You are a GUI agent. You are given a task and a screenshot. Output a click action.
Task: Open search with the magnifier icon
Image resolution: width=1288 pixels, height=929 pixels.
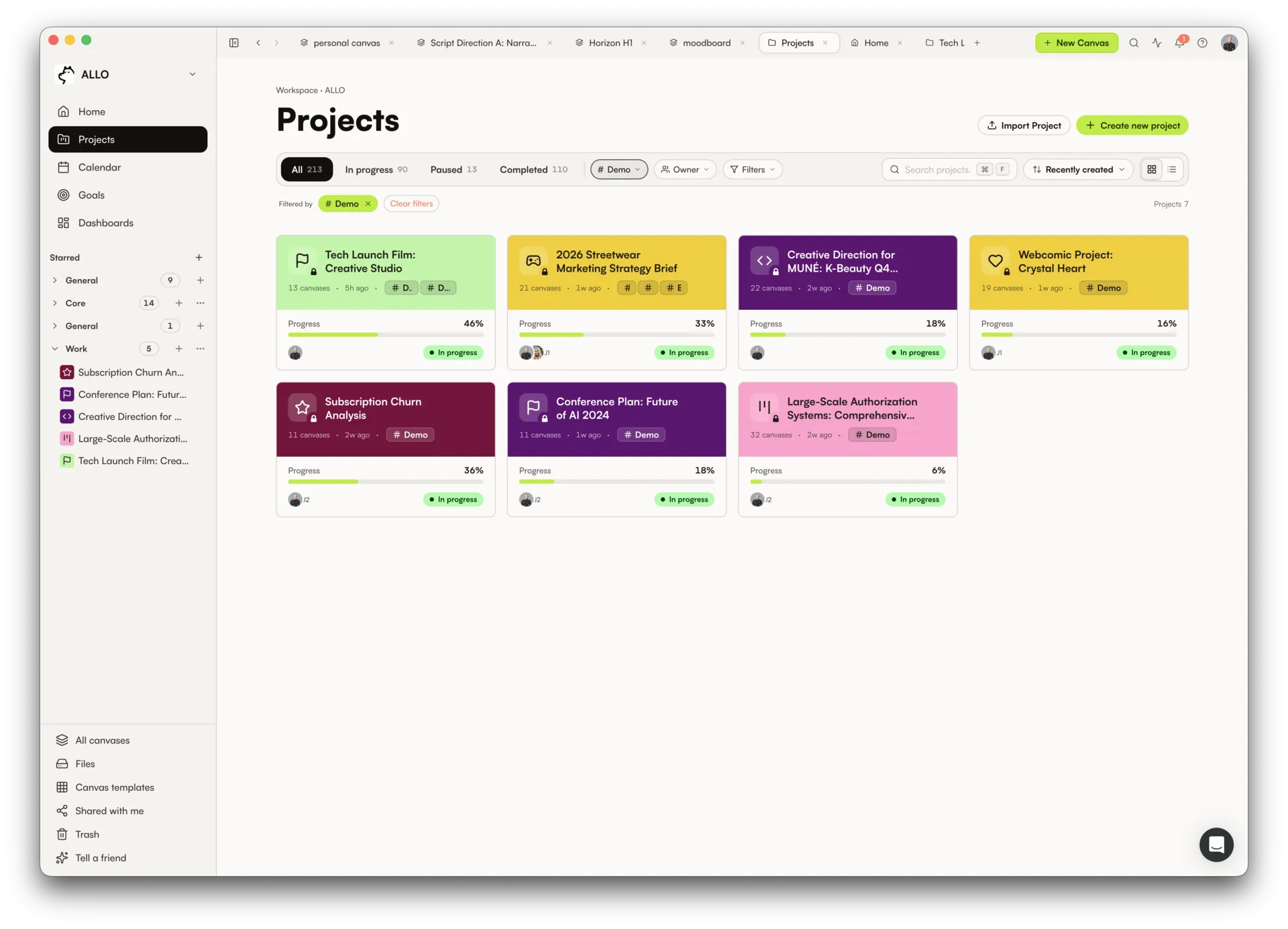coord(1134,43)
